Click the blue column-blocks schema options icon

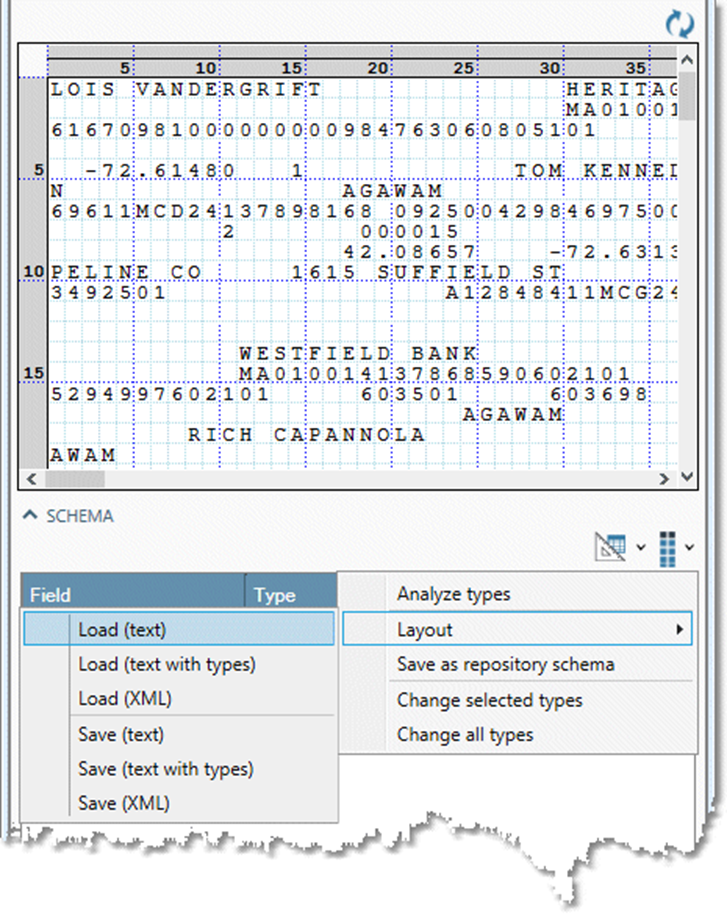[668, 546]
